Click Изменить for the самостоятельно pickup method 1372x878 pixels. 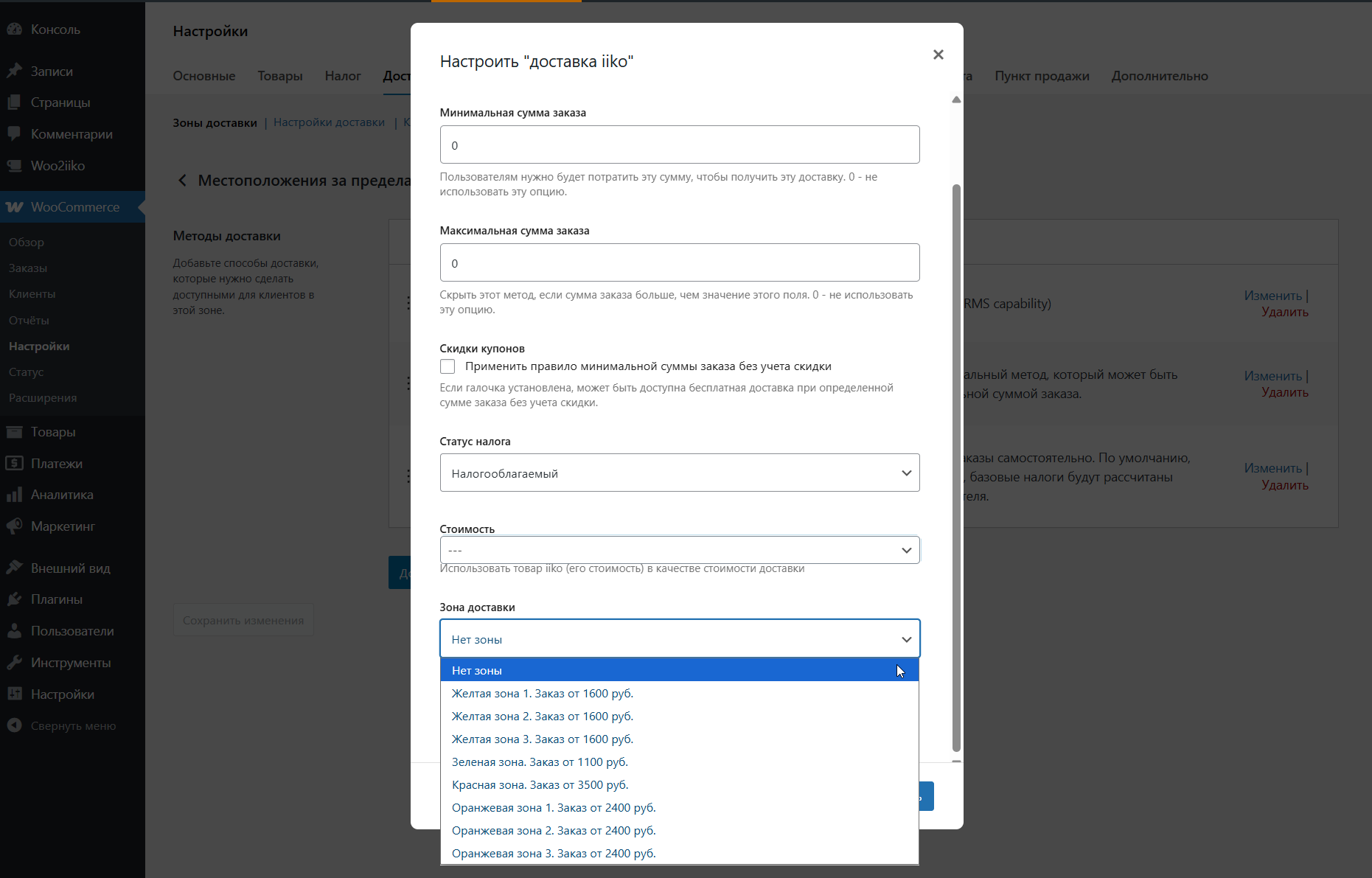pos(1273,468)
